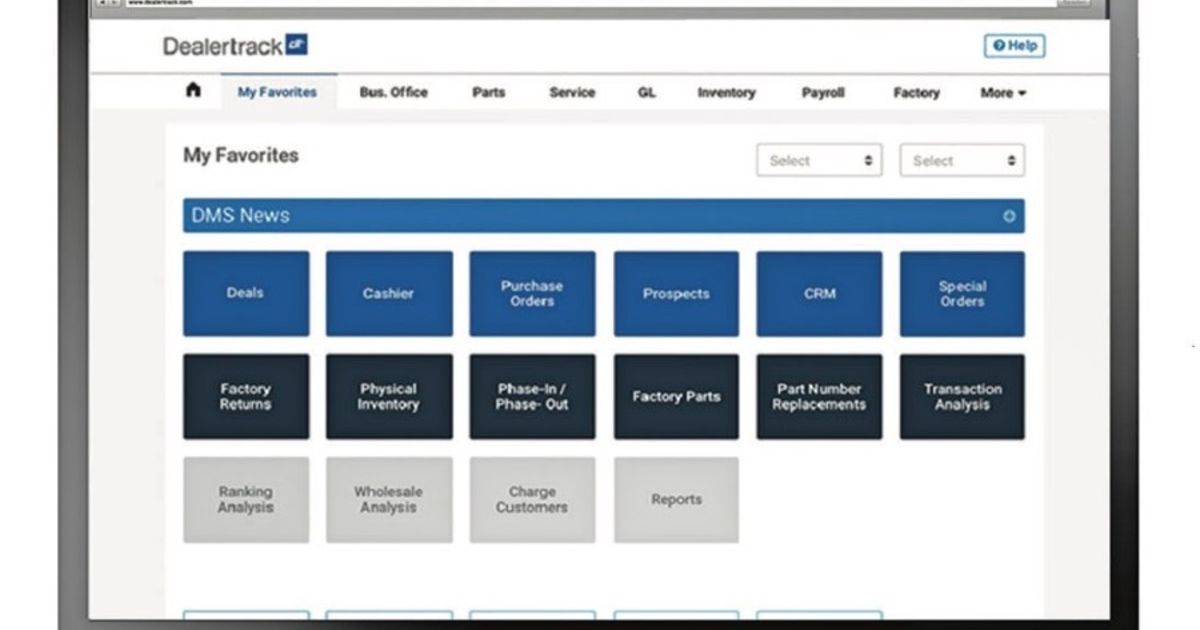Open the Reports tile

click(x=676, y=499)
